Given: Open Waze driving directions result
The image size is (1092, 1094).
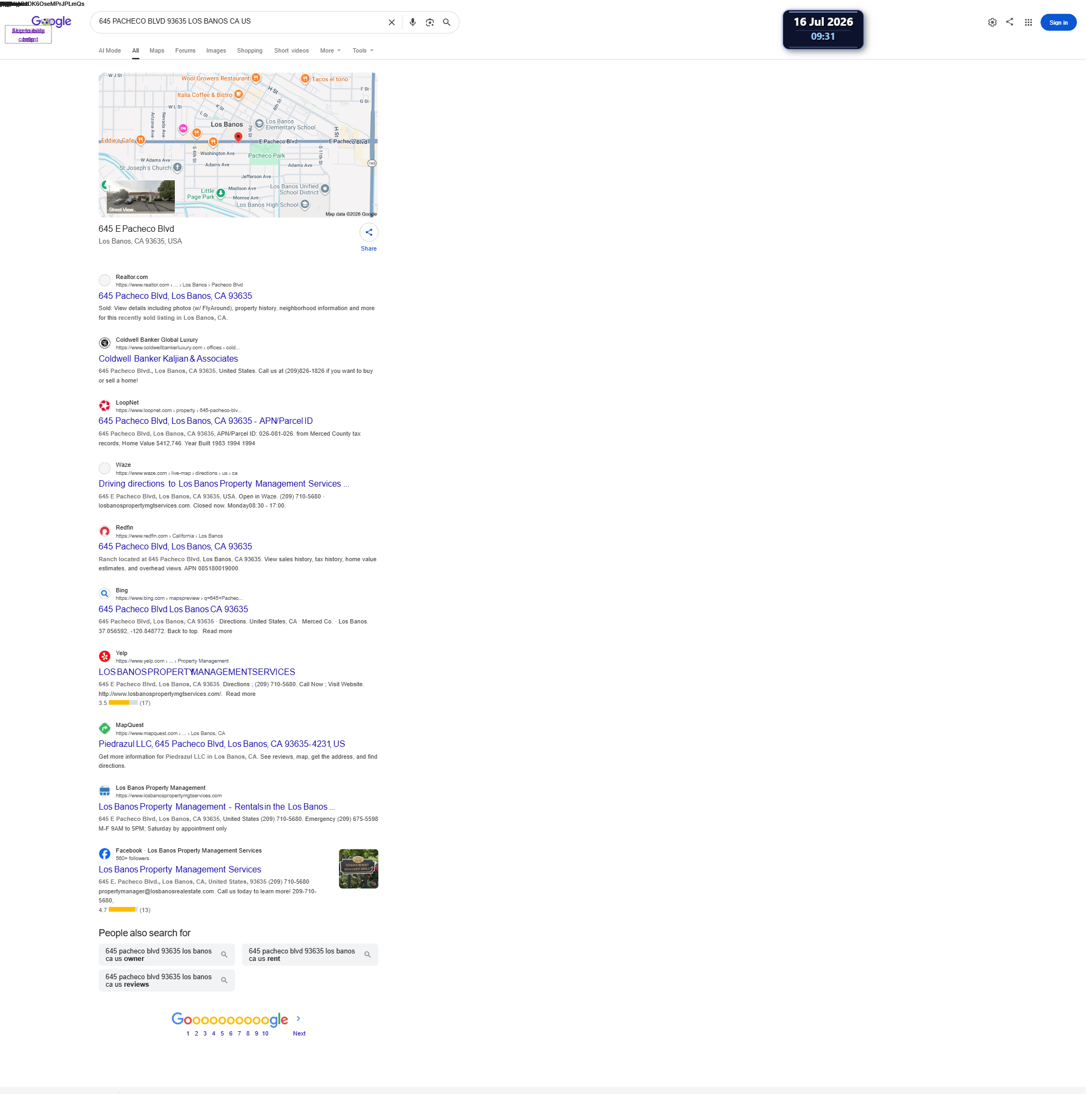Looking at the screenshot, I should pyautogui.click(x=225, y=487).
